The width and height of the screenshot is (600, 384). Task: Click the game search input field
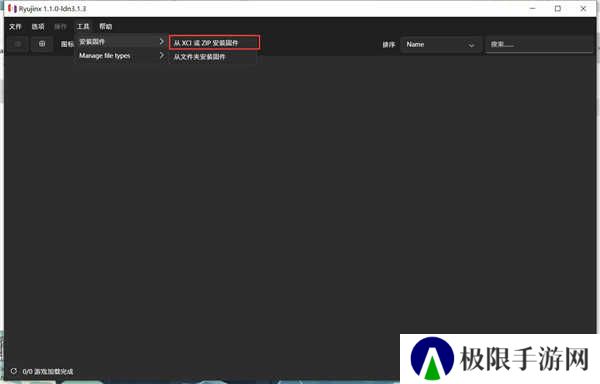pos(539,44)
